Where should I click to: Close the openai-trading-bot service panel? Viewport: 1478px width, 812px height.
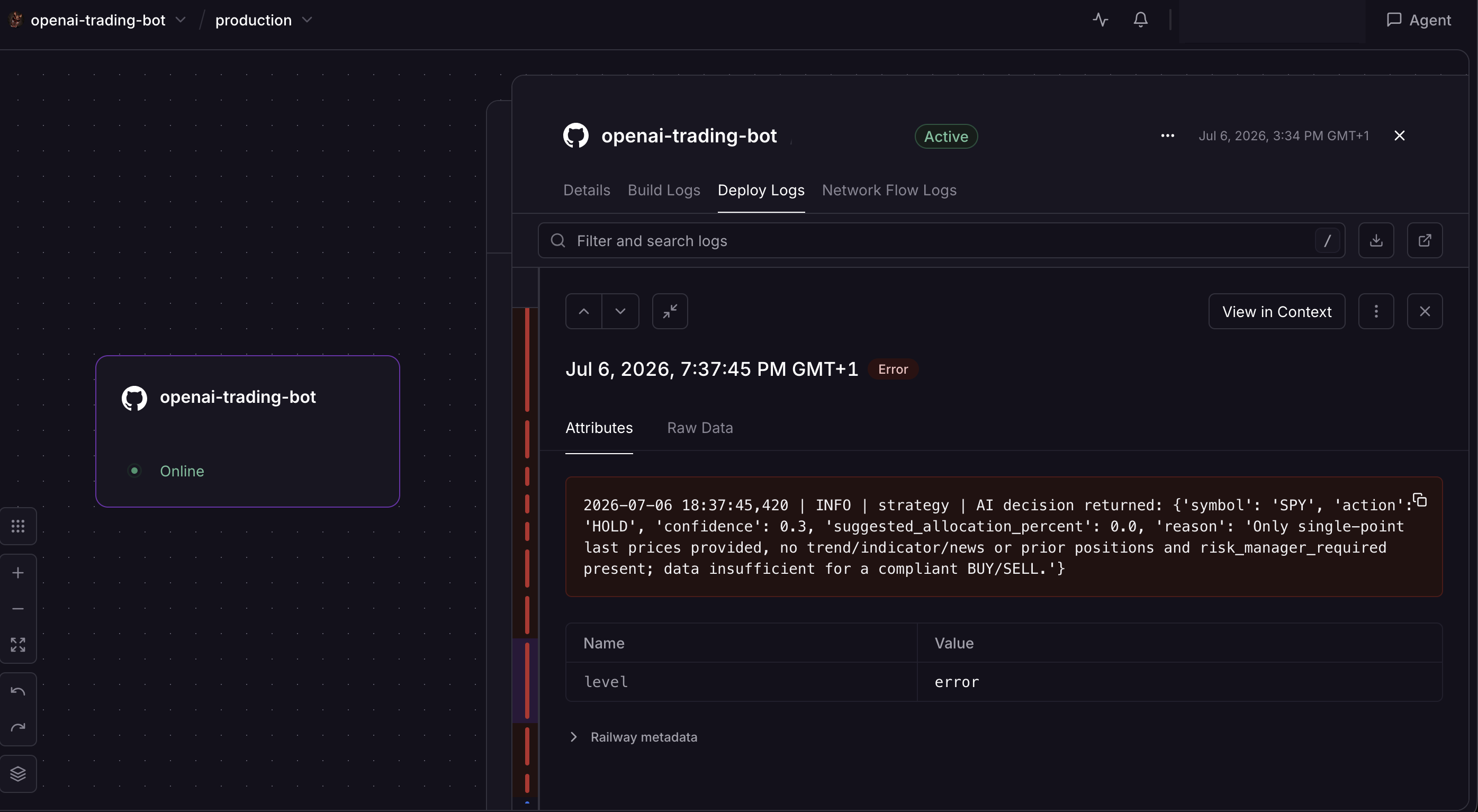pos(1400,136)
